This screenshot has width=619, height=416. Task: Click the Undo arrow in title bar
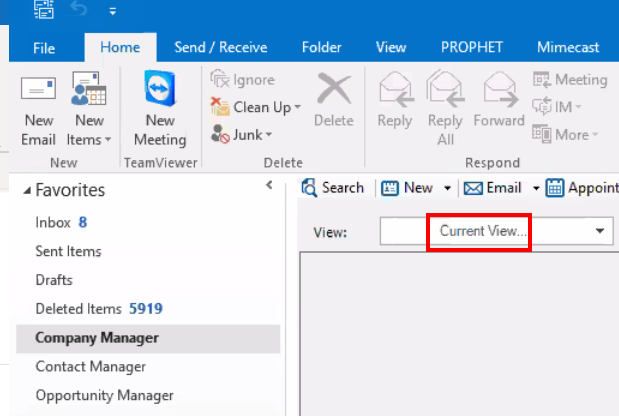tap(79, 9)
